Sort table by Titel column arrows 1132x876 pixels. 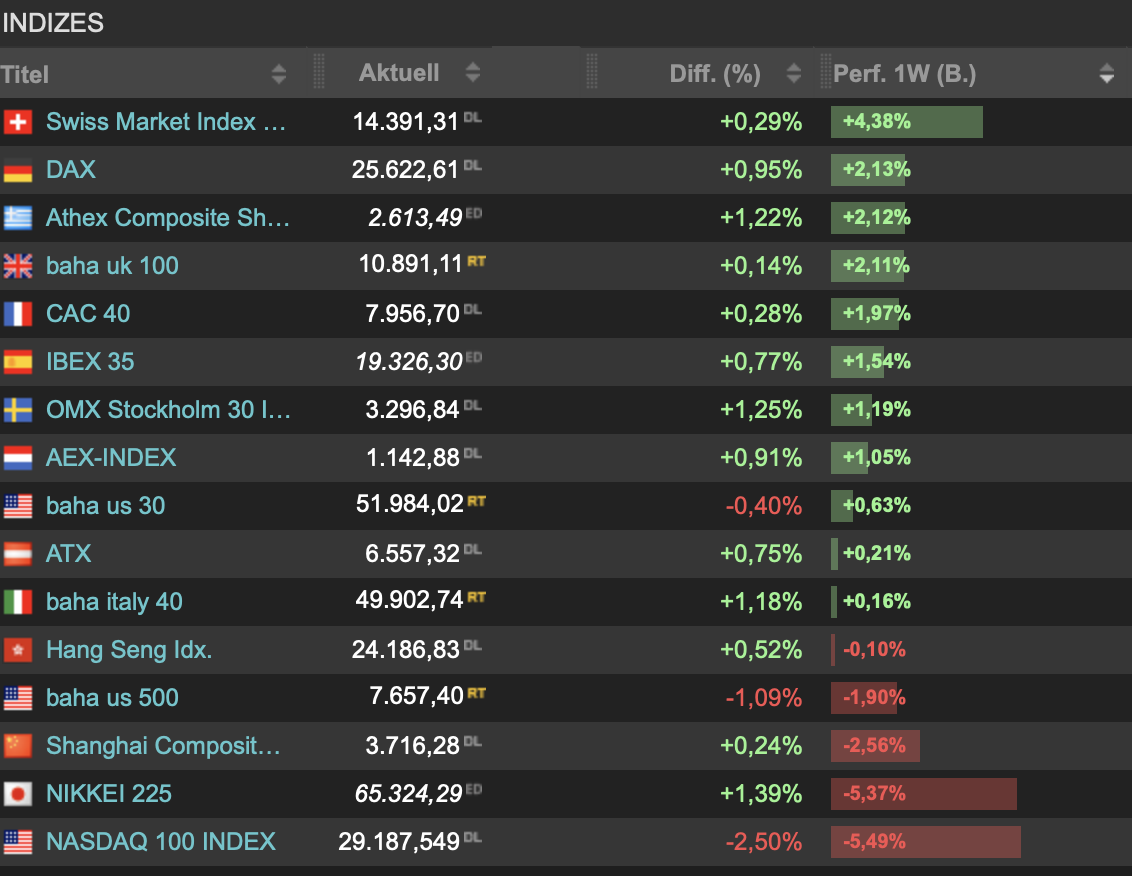(279, 74)
